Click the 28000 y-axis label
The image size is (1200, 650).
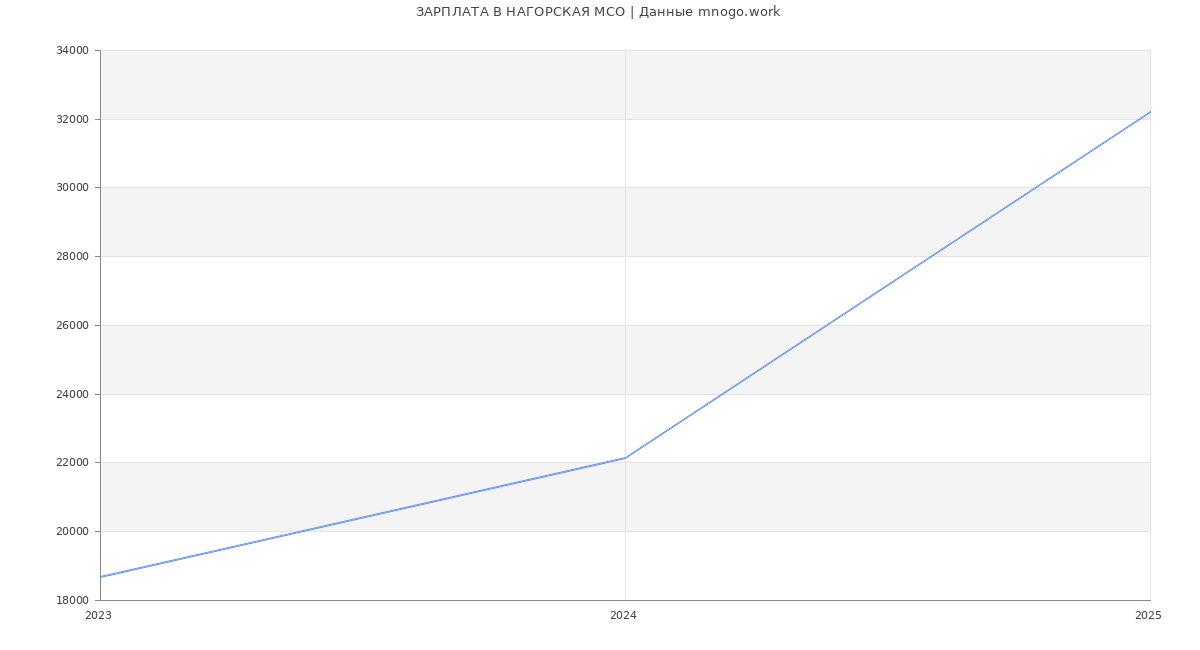point(72,257)
